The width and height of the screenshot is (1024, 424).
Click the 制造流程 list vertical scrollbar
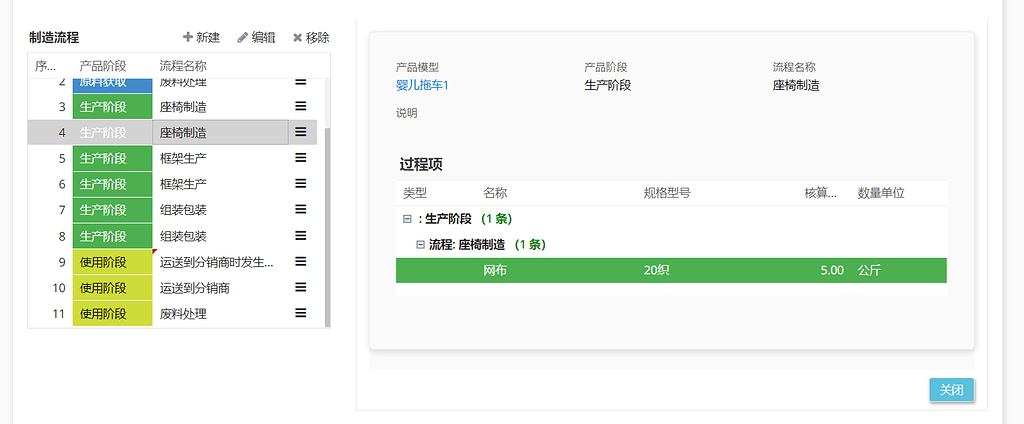click(327, 220)
